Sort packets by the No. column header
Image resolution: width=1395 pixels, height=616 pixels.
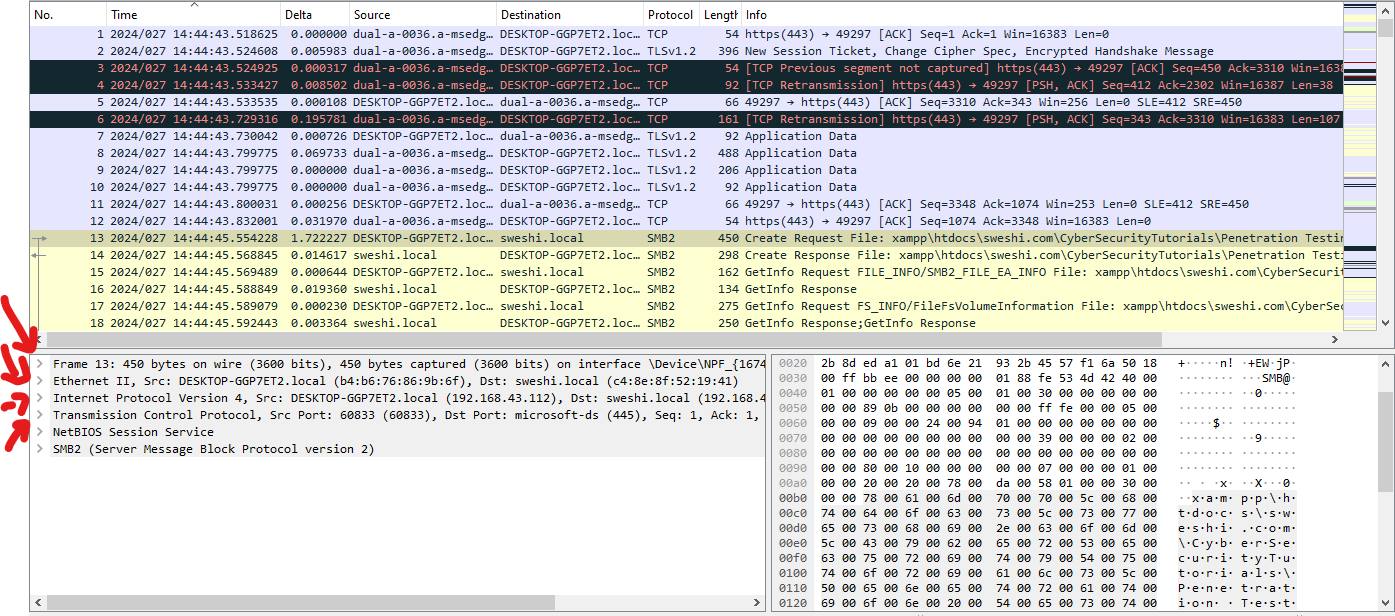[x=68, y=15]
